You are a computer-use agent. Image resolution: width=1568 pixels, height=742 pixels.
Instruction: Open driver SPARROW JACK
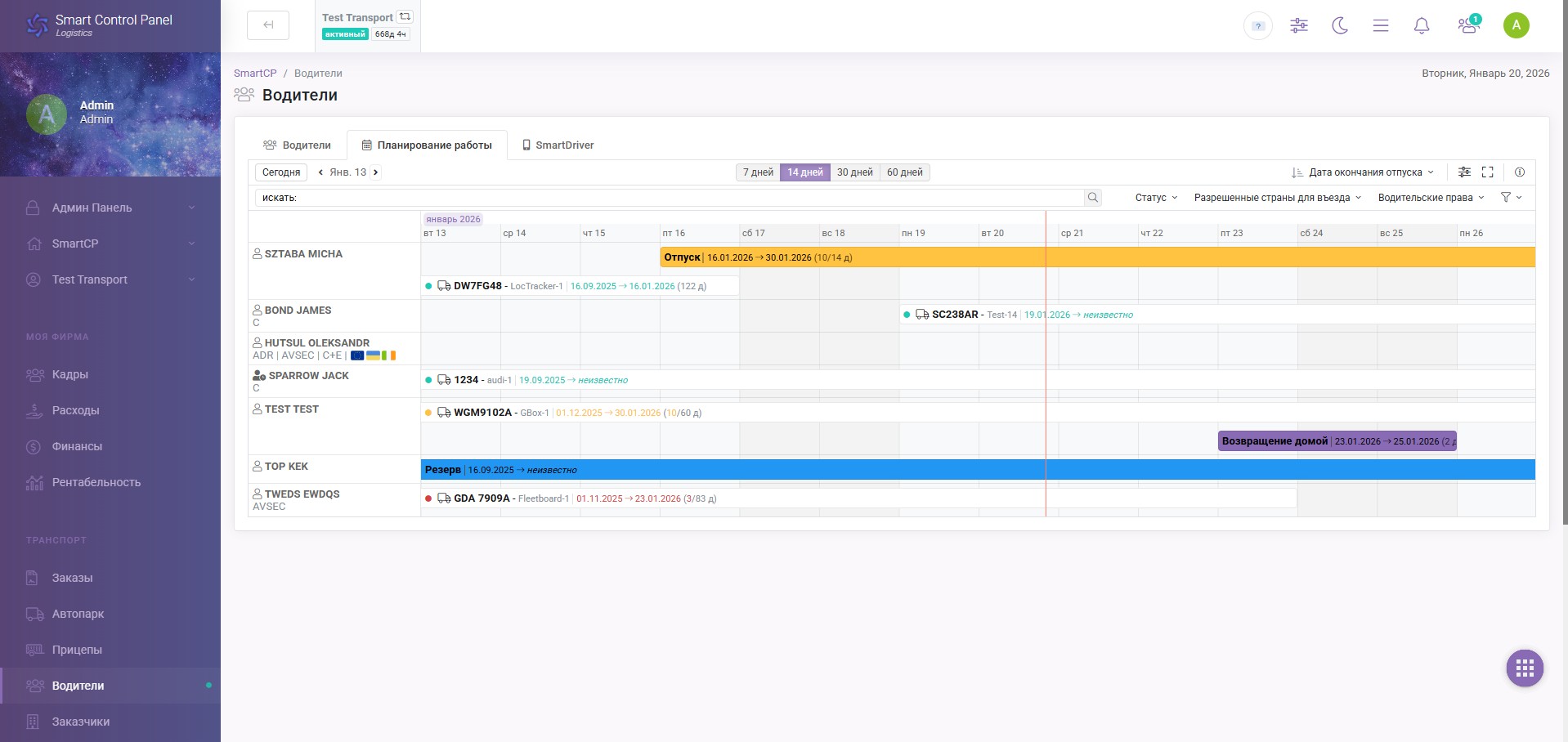[308, 376]
